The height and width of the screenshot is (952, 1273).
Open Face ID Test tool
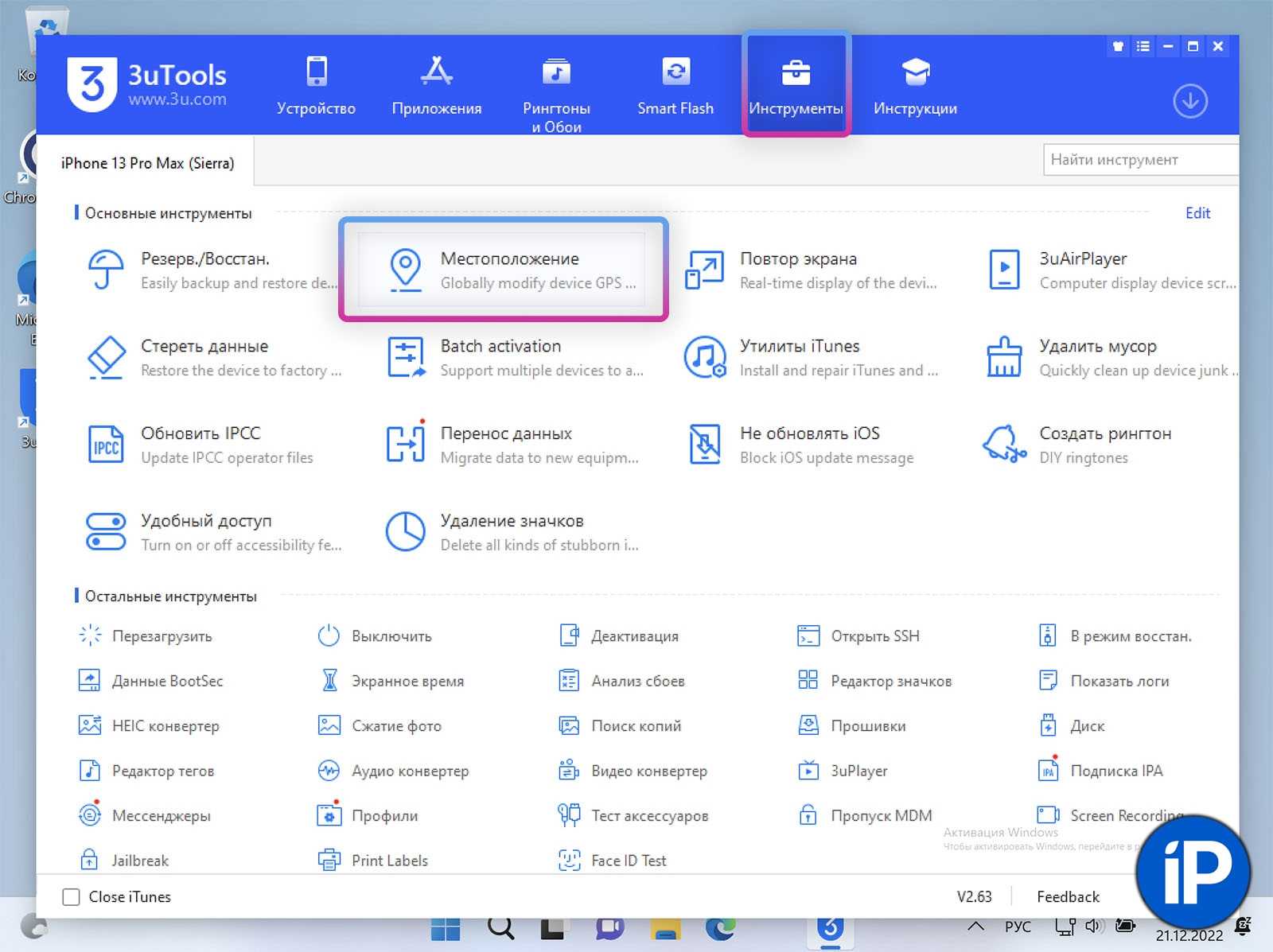pos(612,860)
